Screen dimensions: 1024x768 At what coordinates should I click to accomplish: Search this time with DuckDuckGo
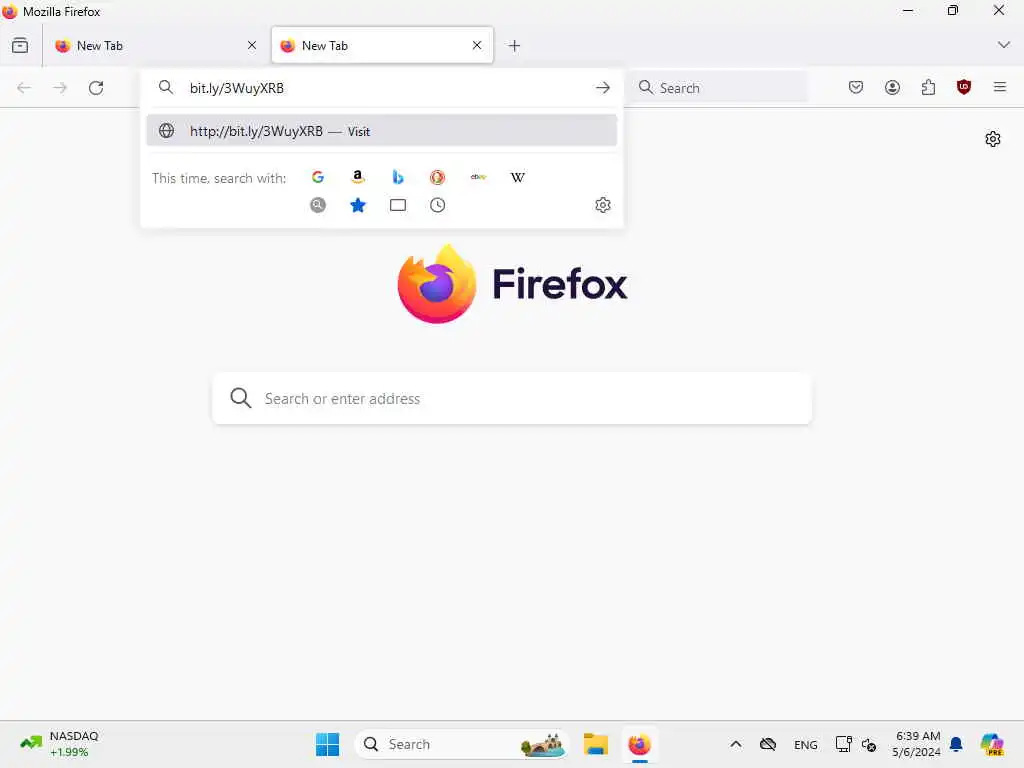pos(438,177)
